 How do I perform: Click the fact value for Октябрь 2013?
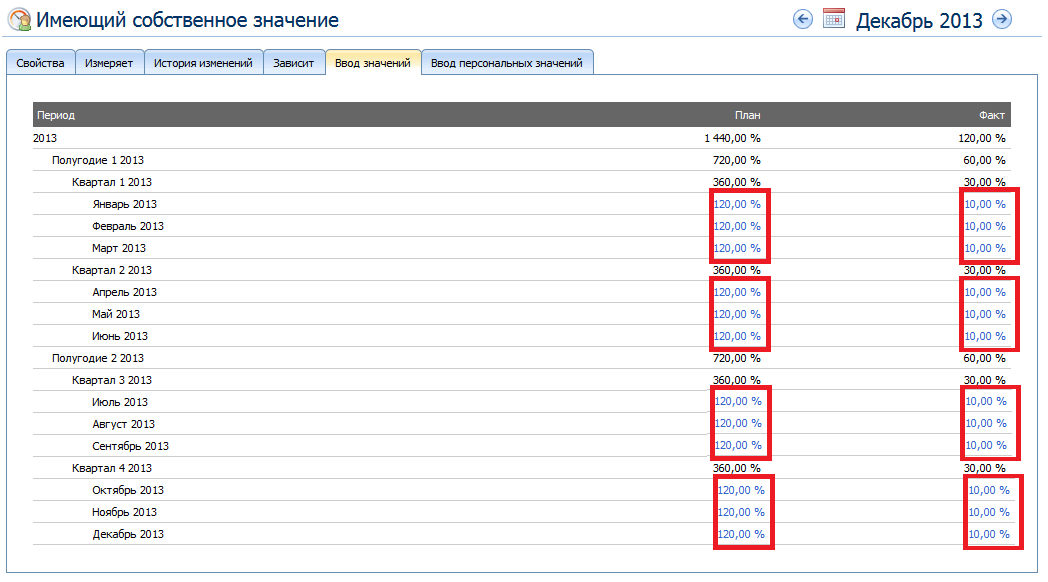click(x=989, y=490)
